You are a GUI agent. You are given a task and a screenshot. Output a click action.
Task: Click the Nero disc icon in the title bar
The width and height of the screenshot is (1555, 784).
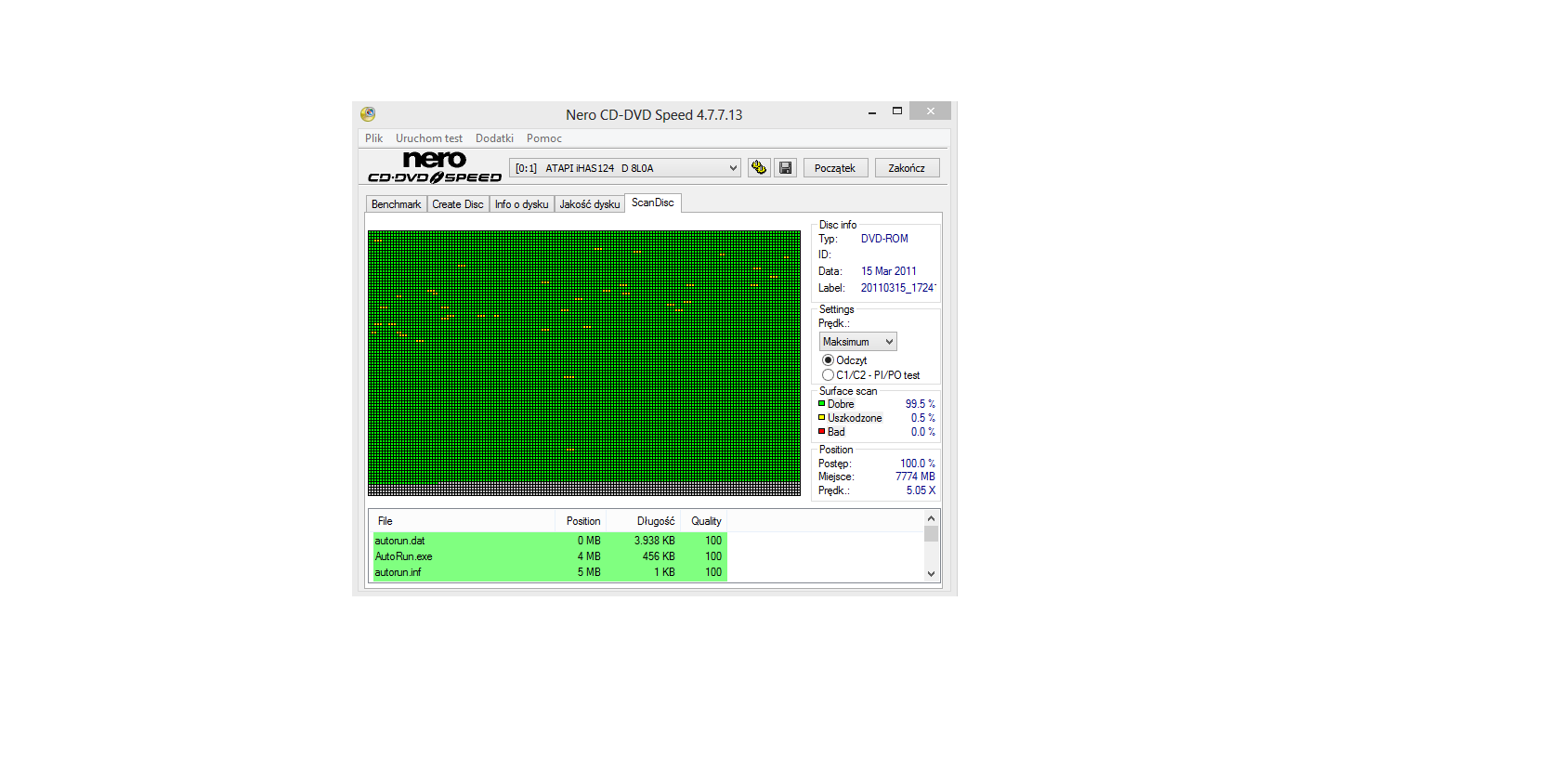coord(368,114)
